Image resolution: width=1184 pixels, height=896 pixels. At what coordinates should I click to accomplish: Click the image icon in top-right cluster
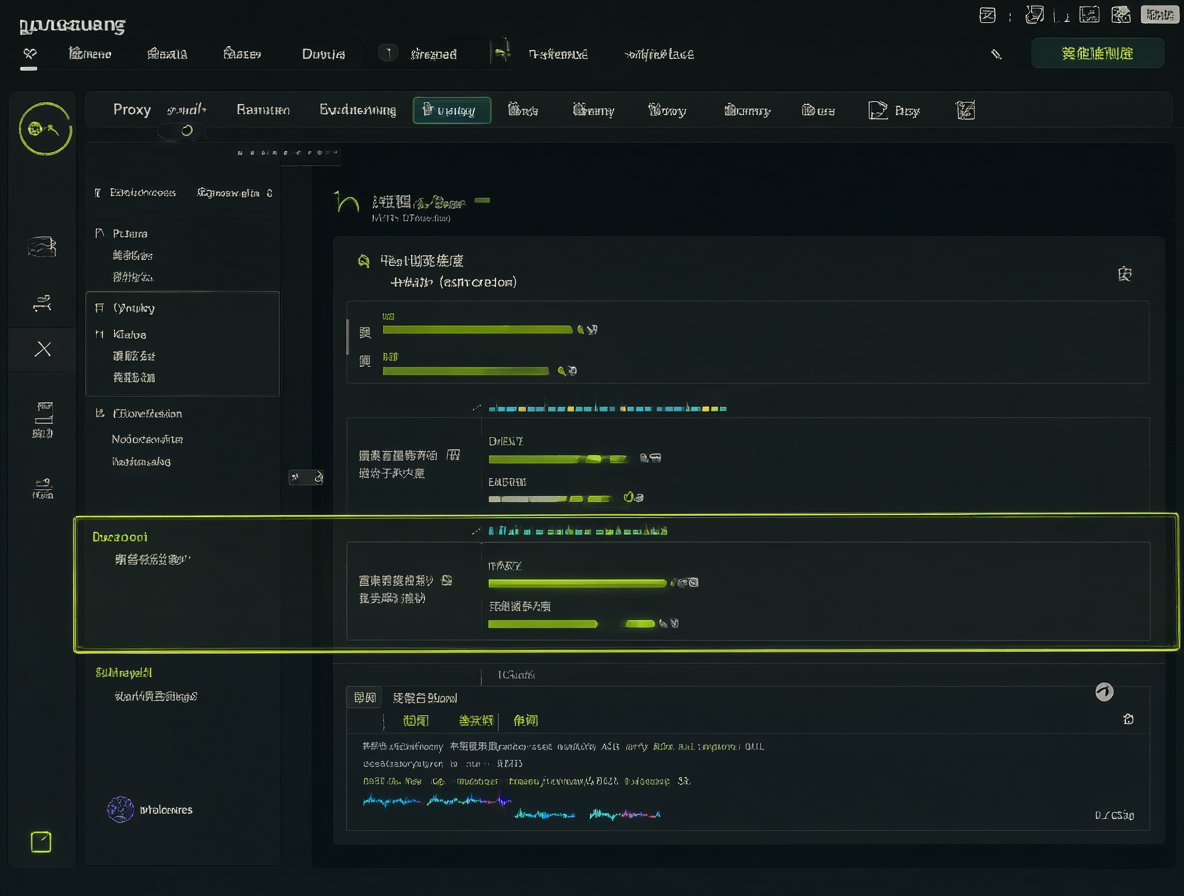[1089, 14]
